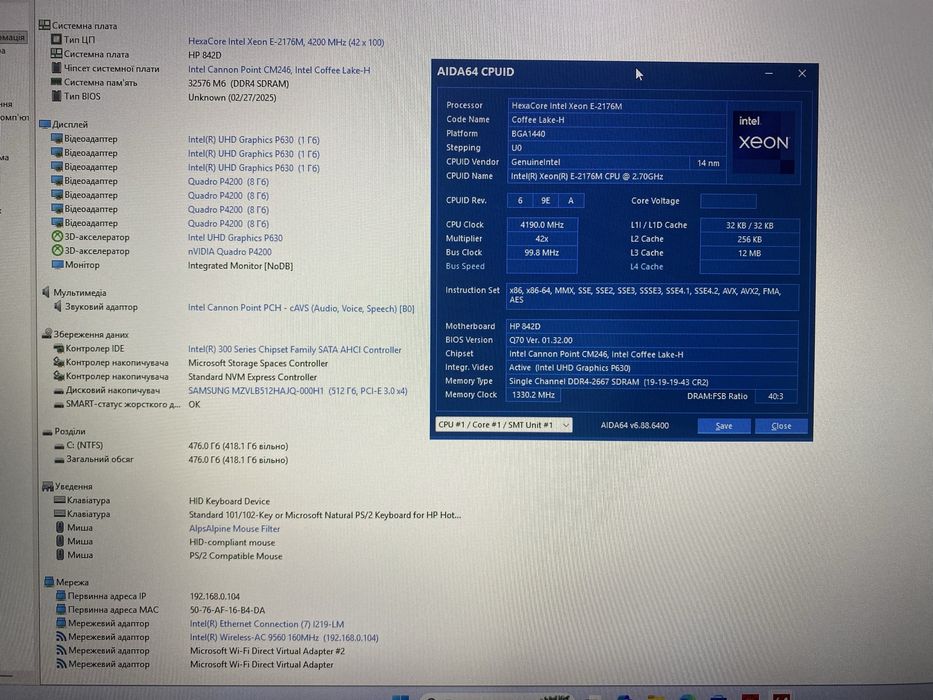Click the L2 Cache 256 KB field
Screen dimensions: 933x700
749,239
